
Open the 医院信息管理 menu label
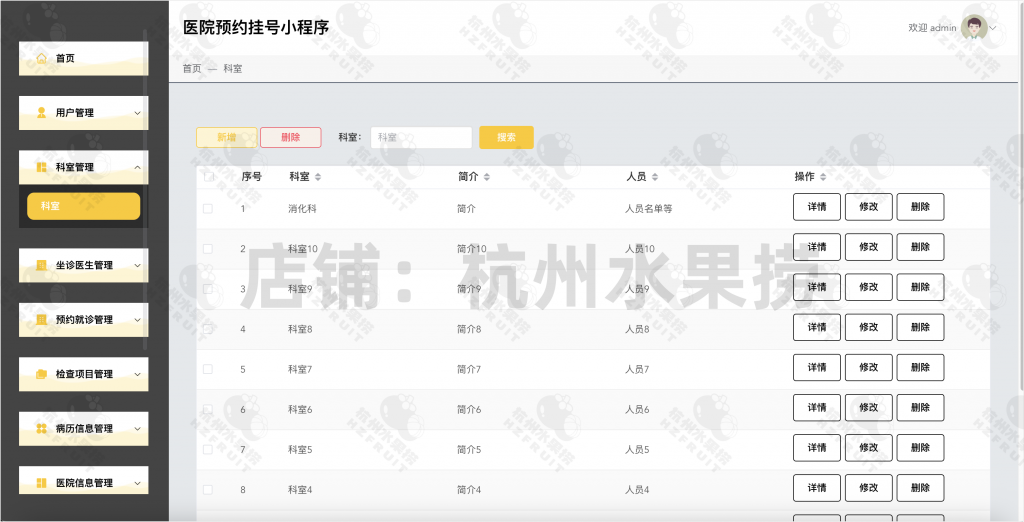pyautogui.click(x=84, y=483)
